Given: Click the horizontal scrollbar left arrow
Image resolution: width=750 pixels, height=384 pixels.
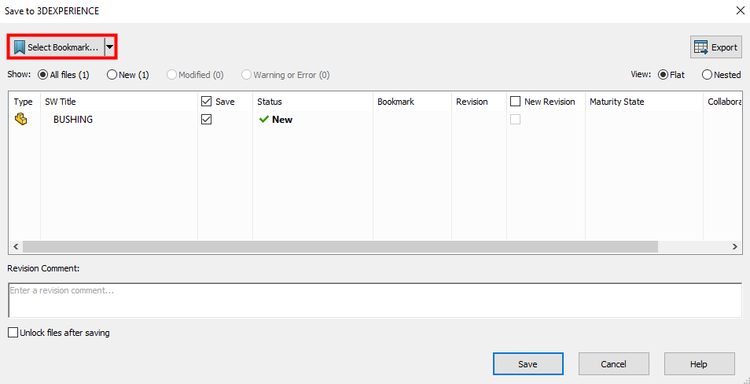Looking at the screenshot, I should tap(15, 247).
